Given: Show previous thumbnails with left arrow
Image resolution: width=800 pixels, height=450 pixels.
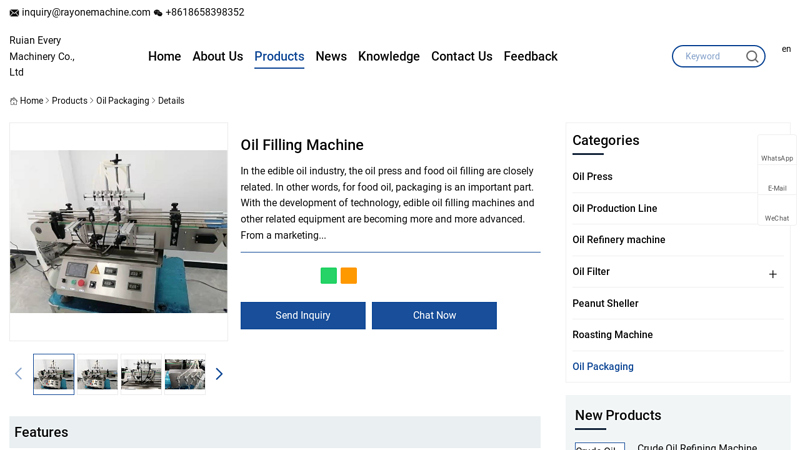Looking at the screenshot, I should [18, 374].
